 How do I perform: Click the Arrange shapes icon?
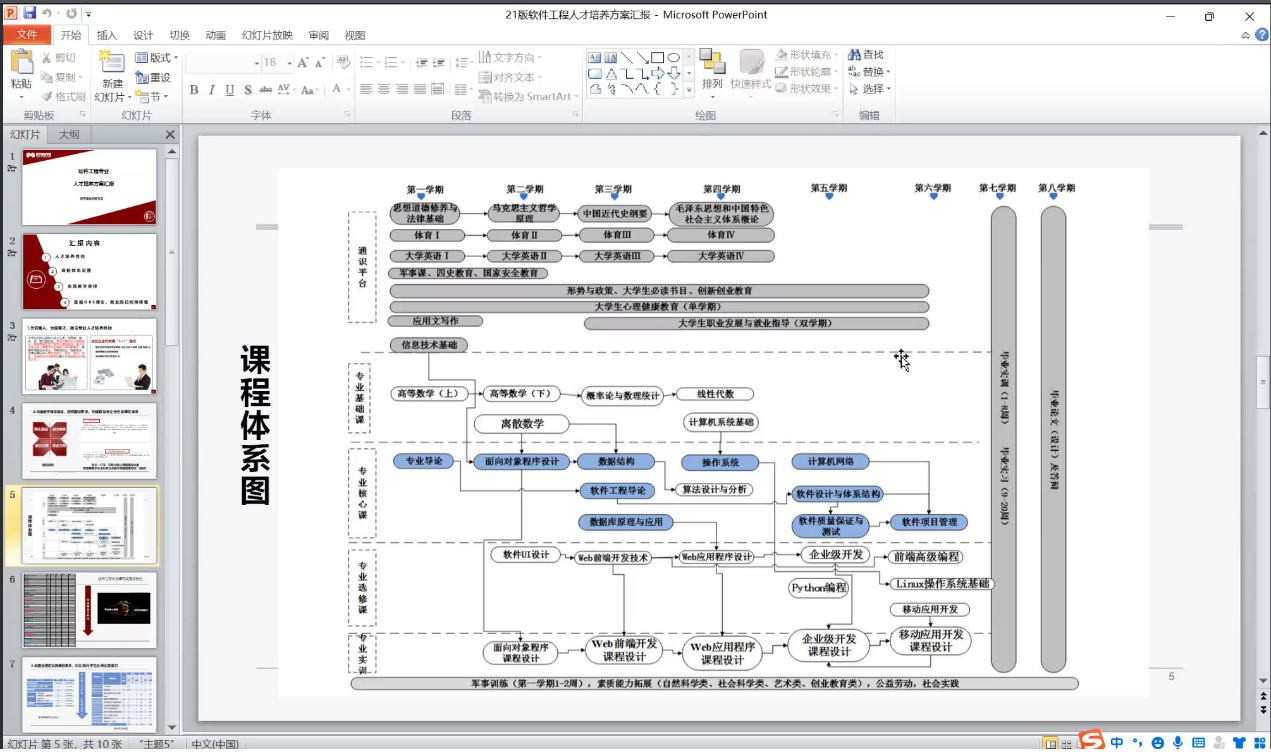click(711, 63)
